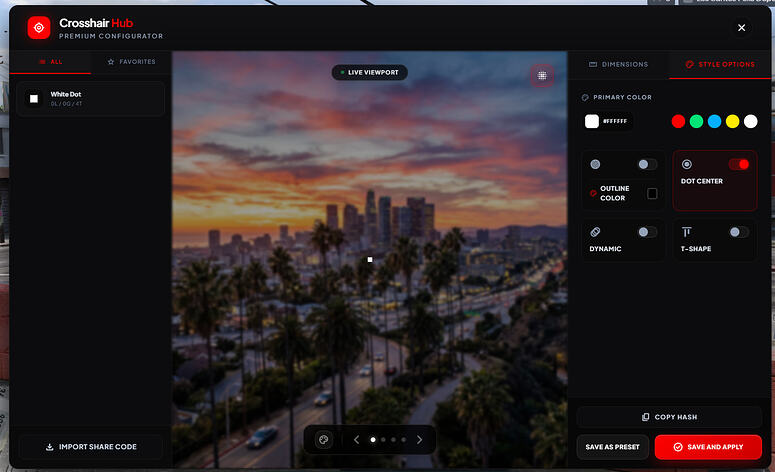Go to next background with right arrow
775x472 pixels.
419,439
